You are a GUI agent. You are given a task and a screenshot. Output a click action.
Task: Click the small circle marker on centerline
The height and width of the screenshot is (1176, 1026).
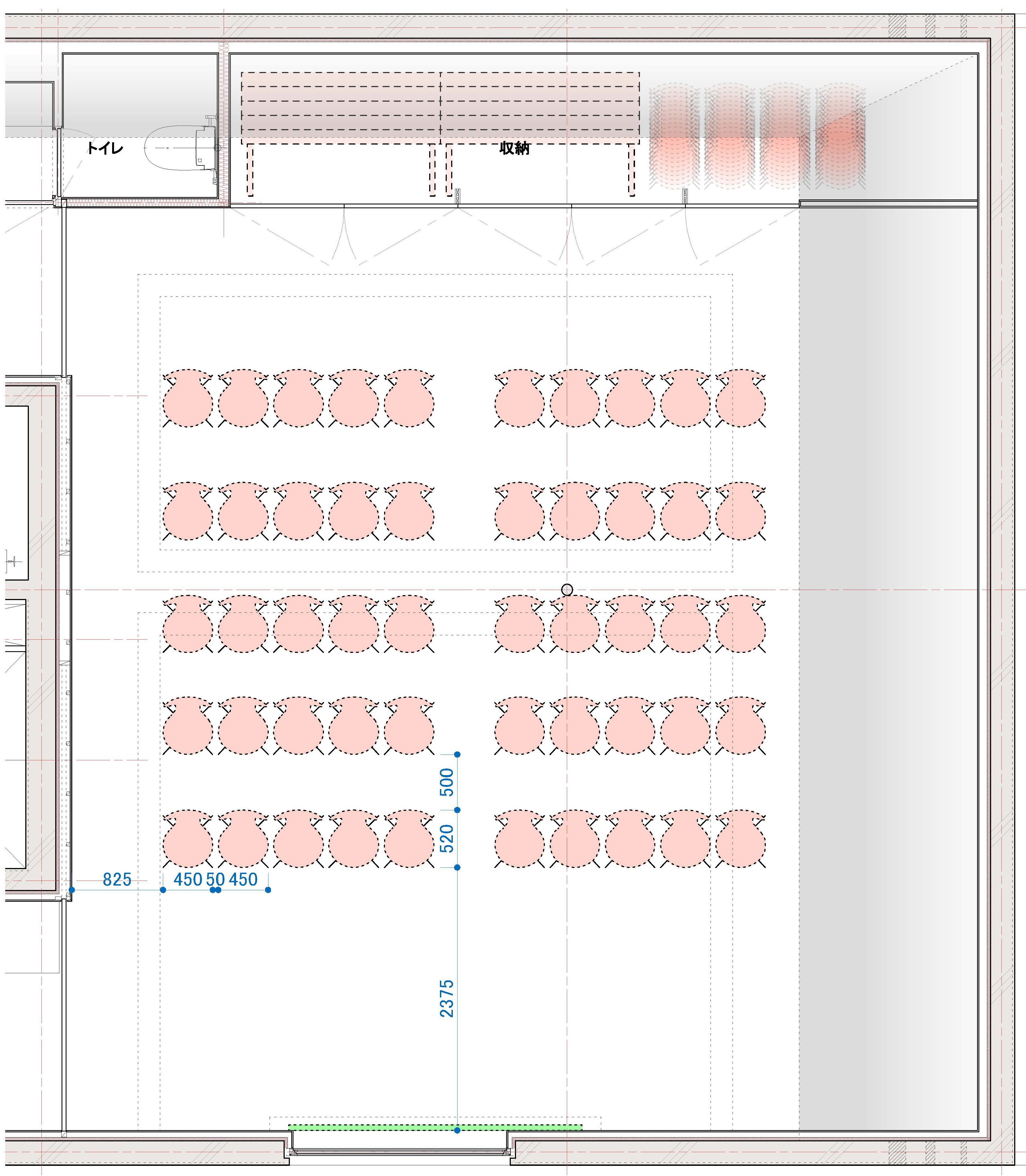567,590
